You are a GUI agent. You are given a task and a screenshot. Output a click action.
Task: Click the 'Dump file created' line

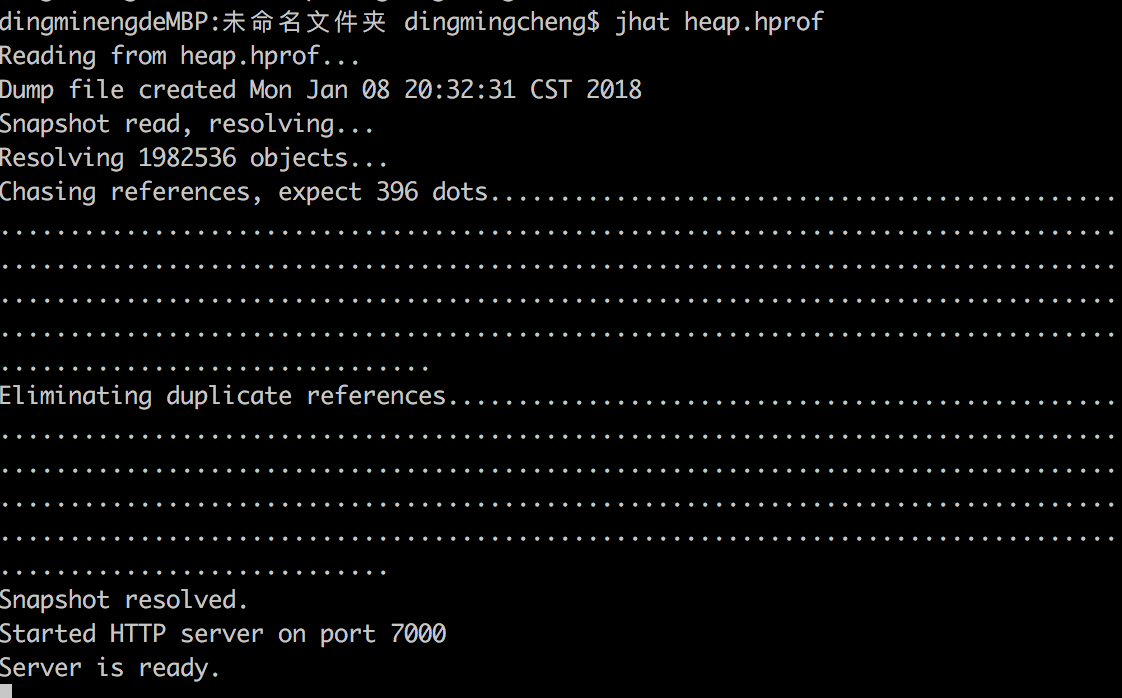pos(321,89)
